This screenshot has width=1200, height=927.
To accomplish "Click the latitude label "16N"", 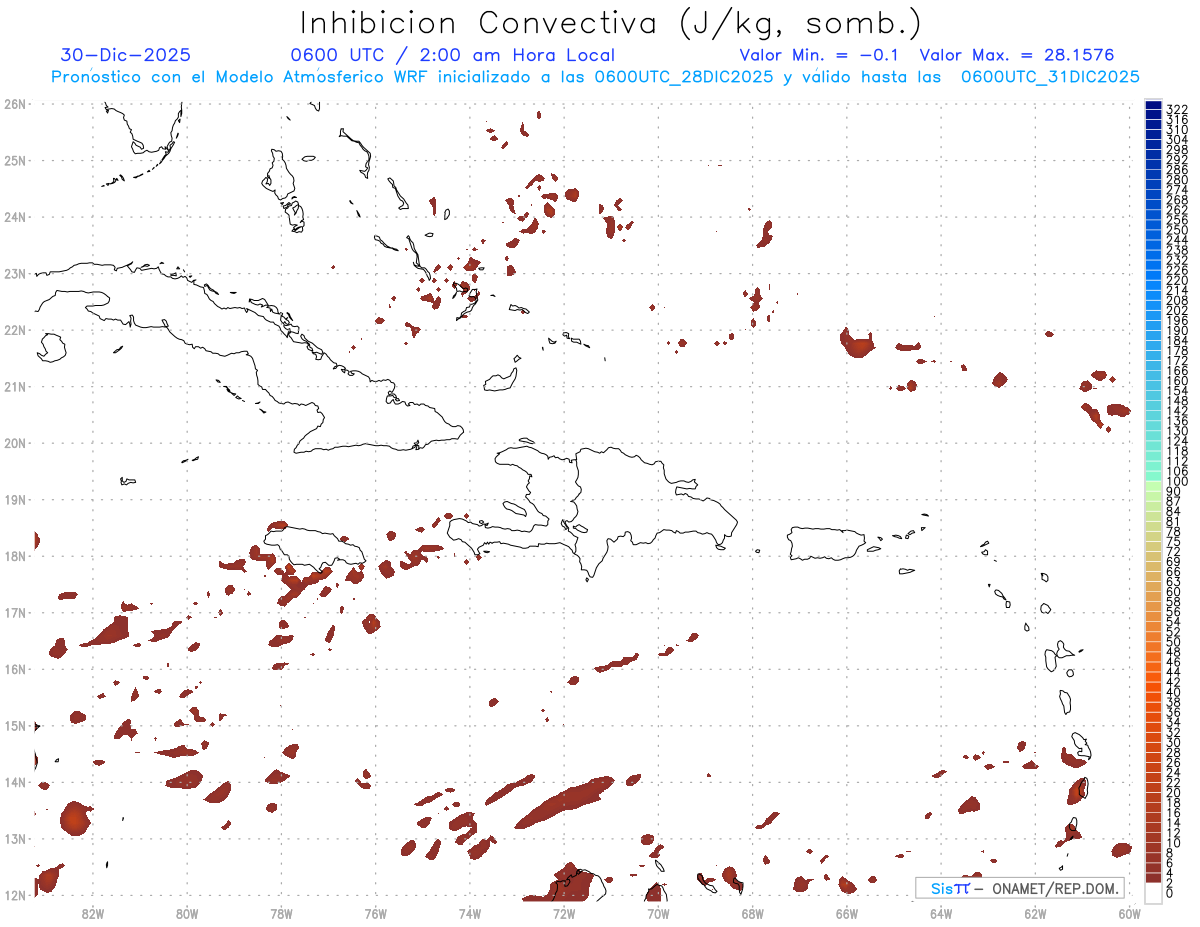I will tap(15, 669).
